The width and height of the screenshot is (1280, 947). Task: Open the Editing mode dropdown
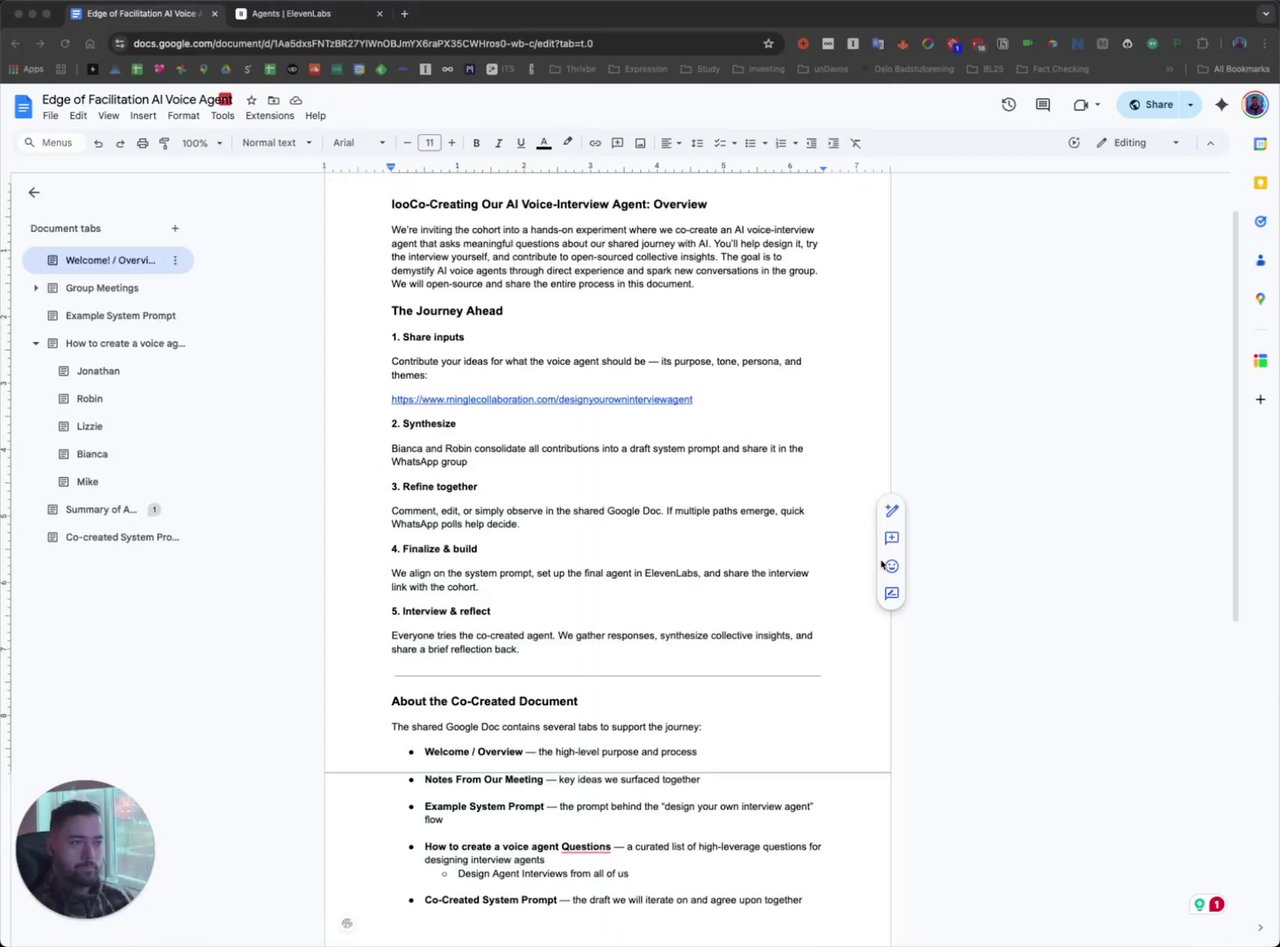(1138, 143)
